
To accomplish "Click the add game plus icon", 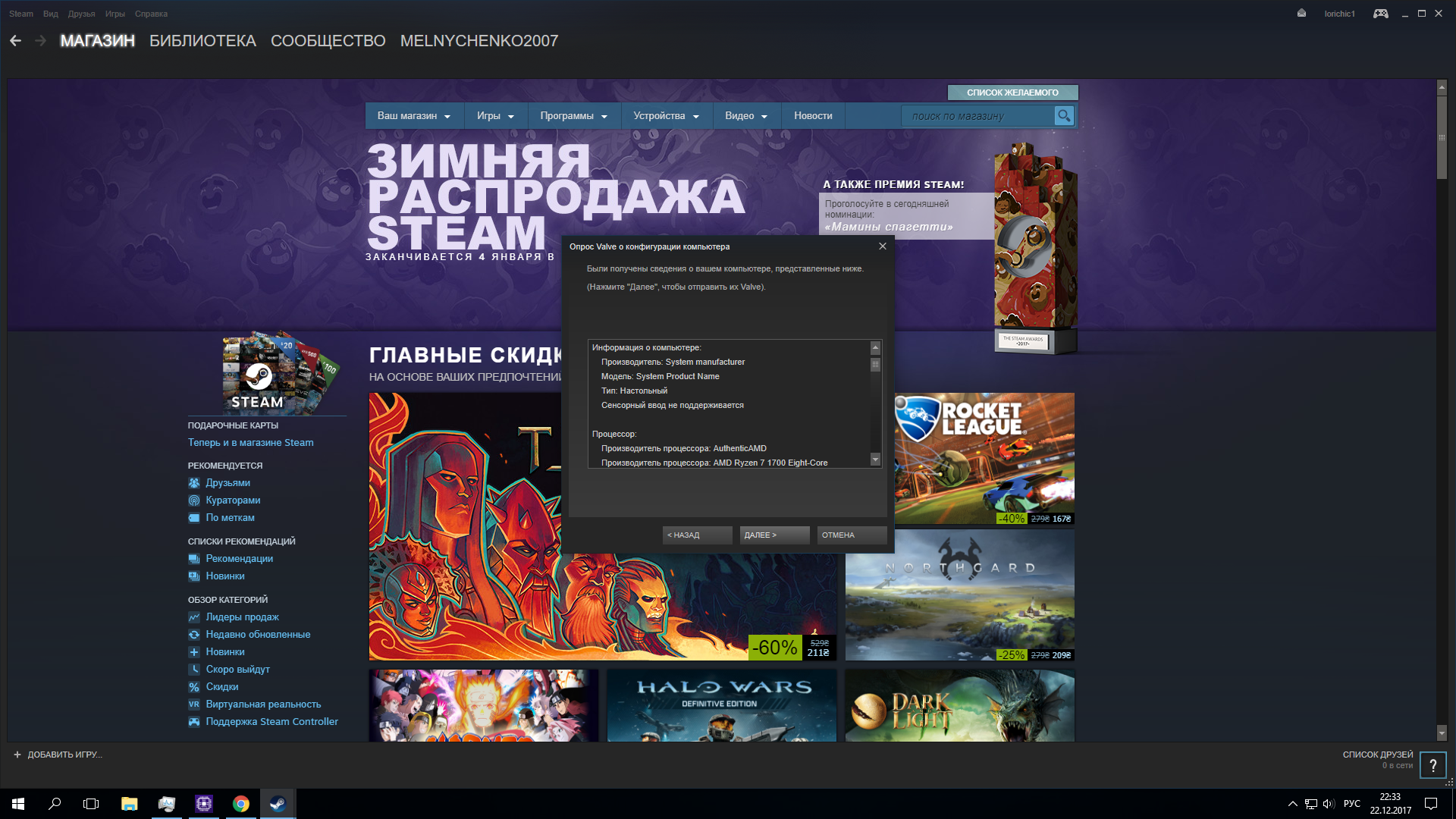I will click(17, 755).
